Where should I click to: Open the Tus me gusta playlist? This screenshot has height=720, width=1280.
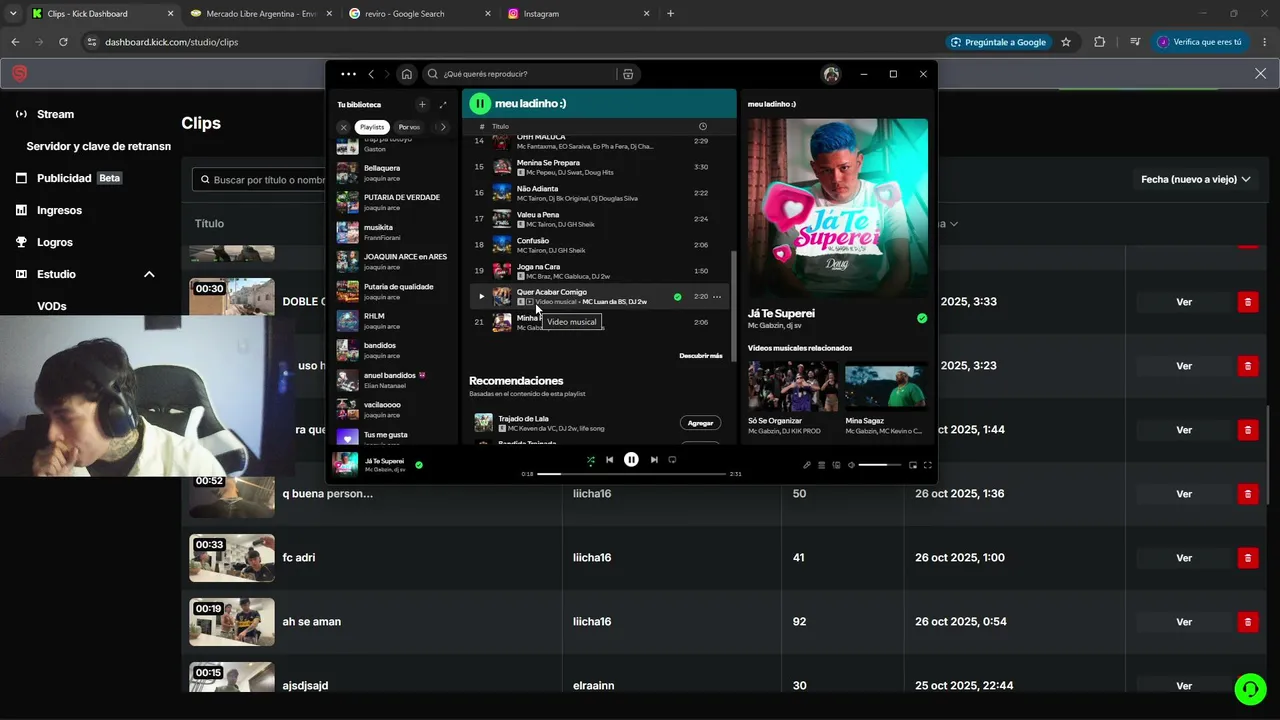pyautogui.click(x=396, y=436)
